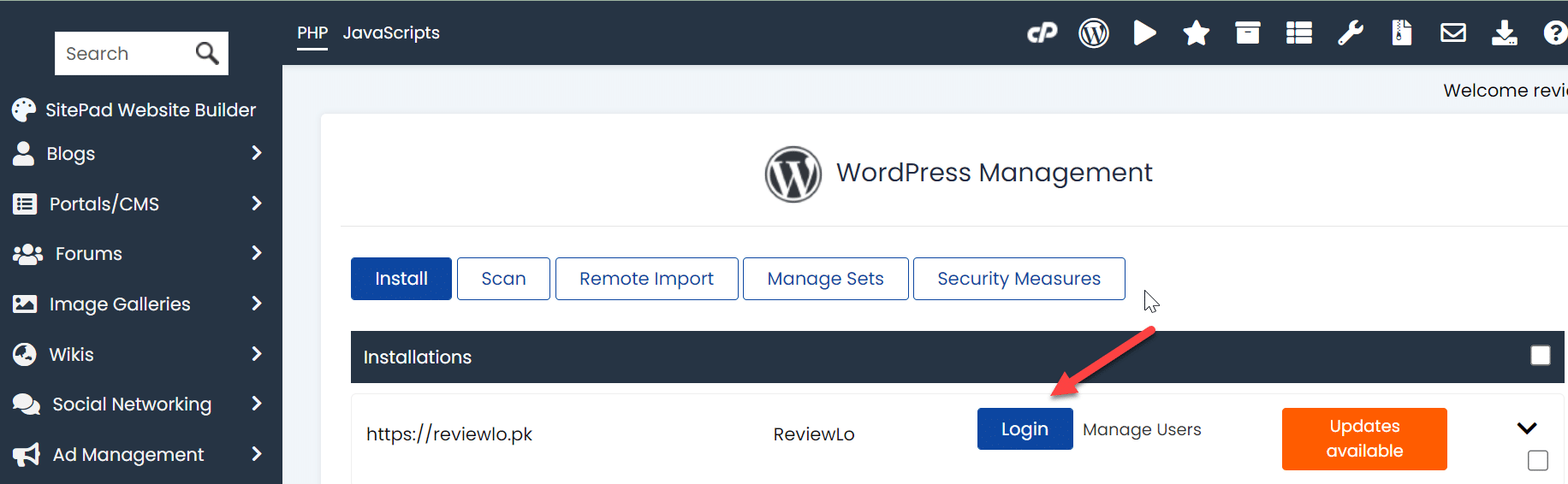
Task: Click the Ad Management sidebar label
Action: 128,455
